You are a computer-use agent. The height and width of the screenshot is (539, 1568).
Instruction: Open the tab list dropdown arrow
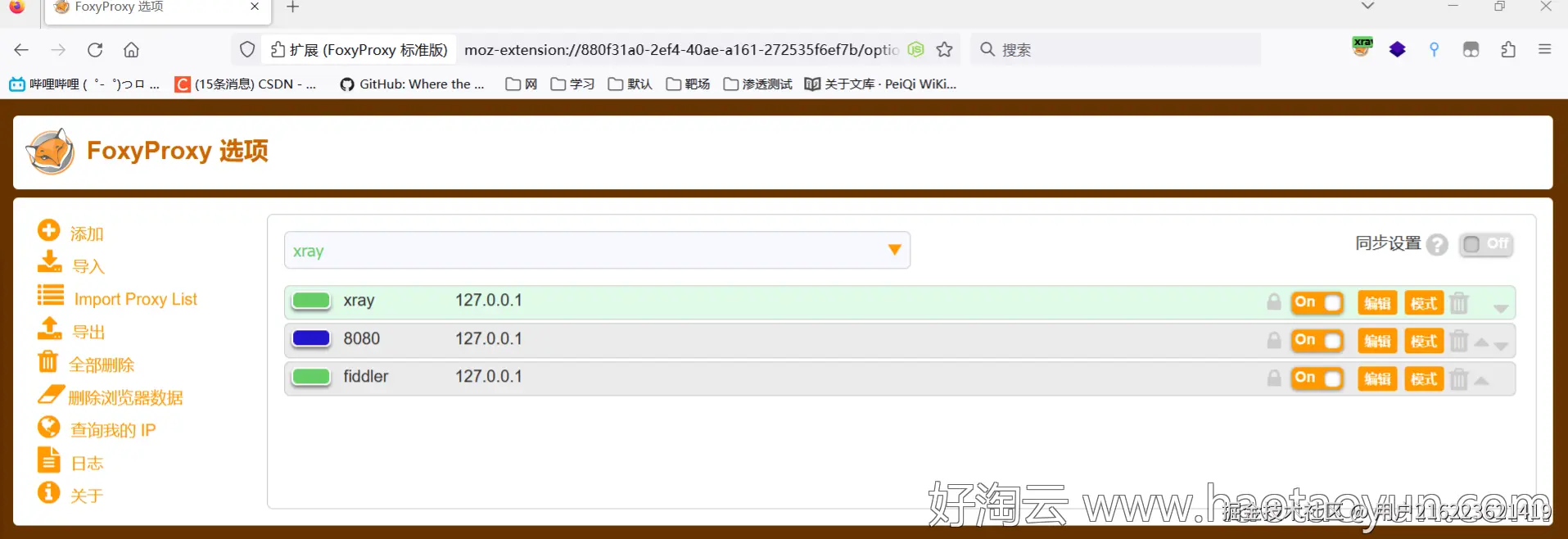(1367, 7)
